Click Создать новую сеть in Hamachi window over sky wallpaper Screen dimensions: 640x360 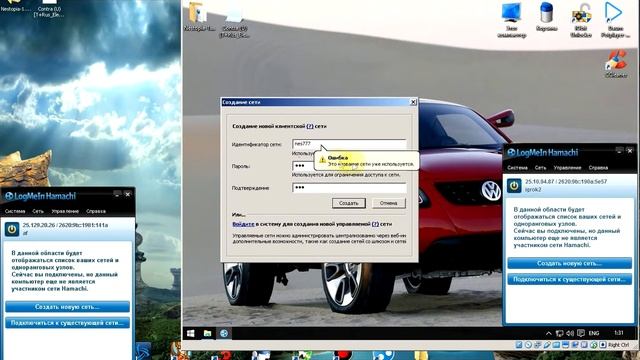tap(67, 307)
